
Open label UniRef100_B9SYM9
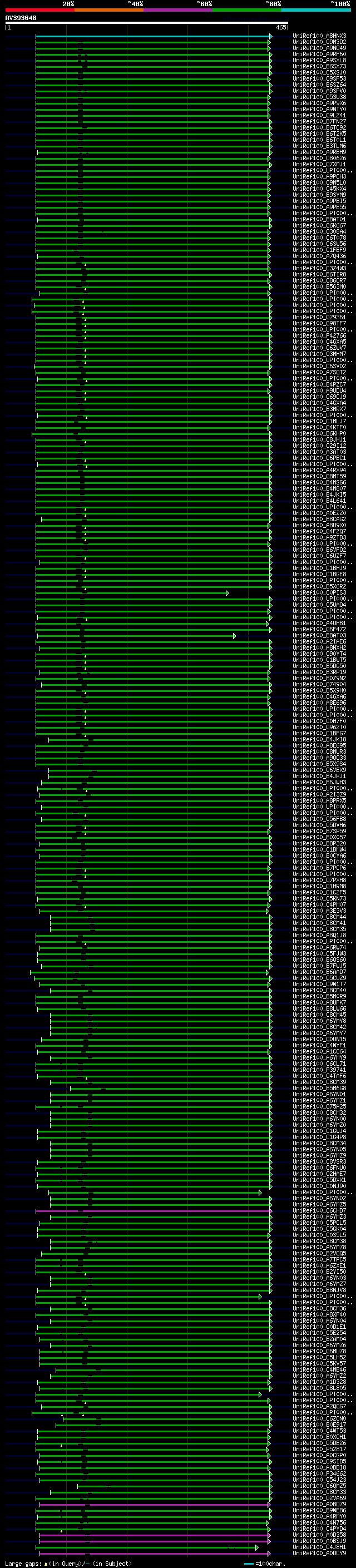319,195
